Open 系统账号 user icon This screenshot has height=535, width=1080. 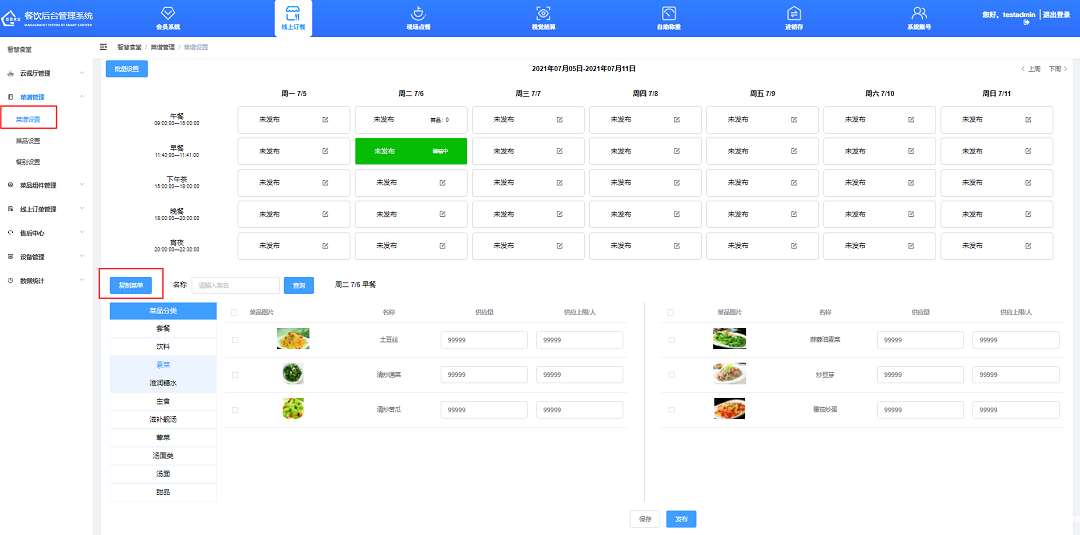point(919,14)
